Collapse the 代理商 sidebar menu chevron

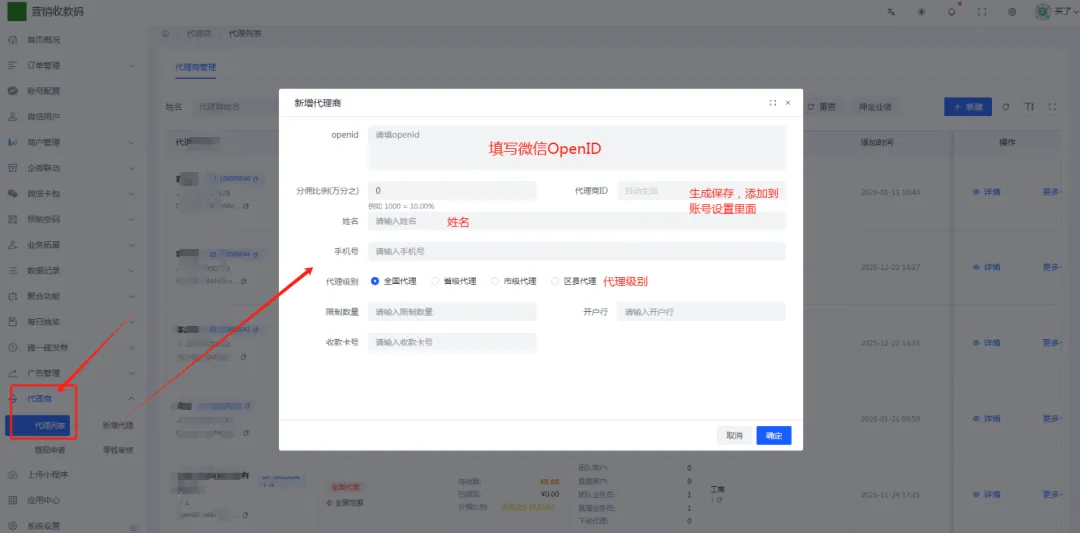(x=132, y=399)
